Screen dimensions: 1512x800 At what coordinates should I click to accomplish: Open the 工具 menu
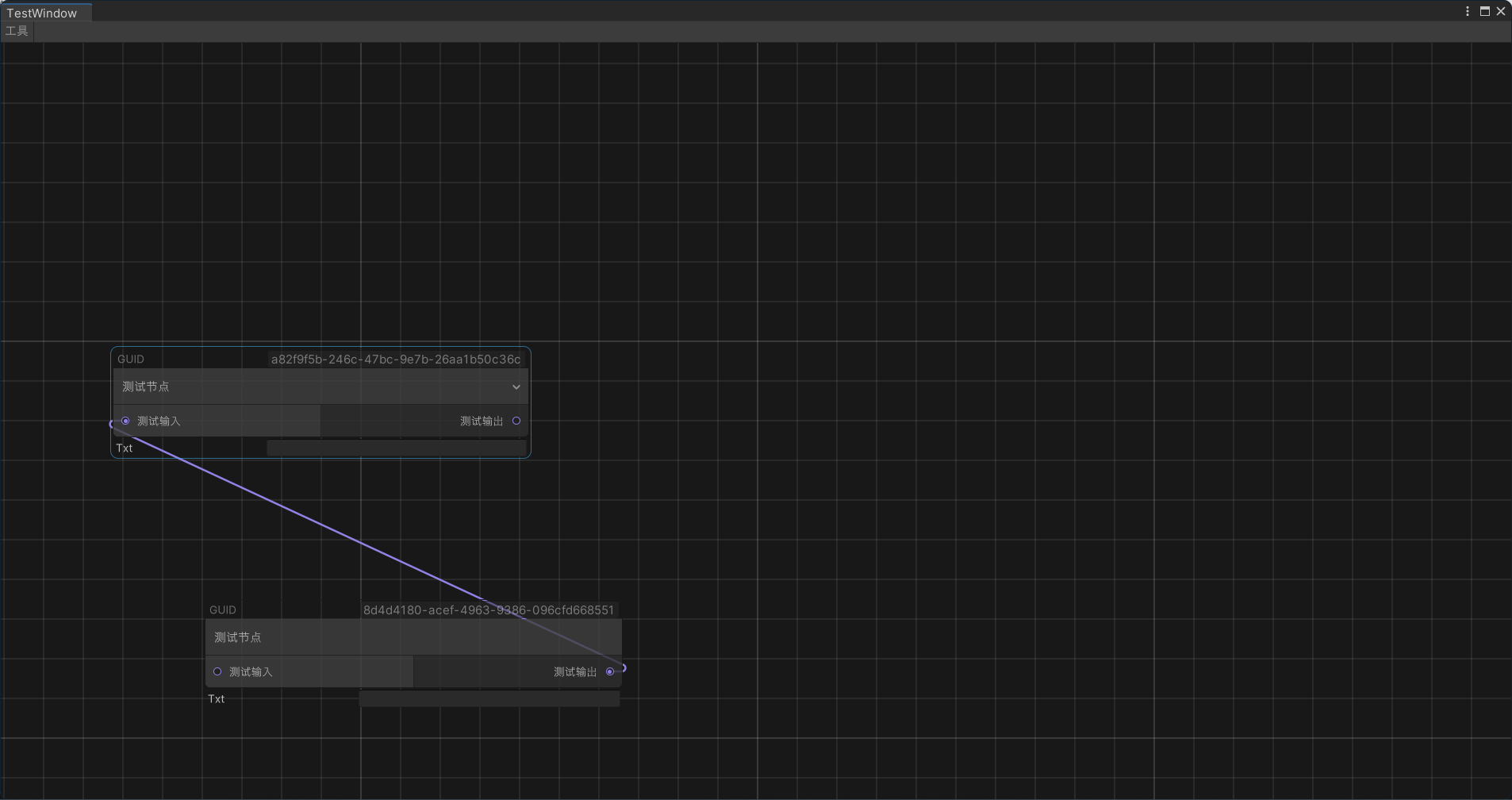(x=17, y=31)
